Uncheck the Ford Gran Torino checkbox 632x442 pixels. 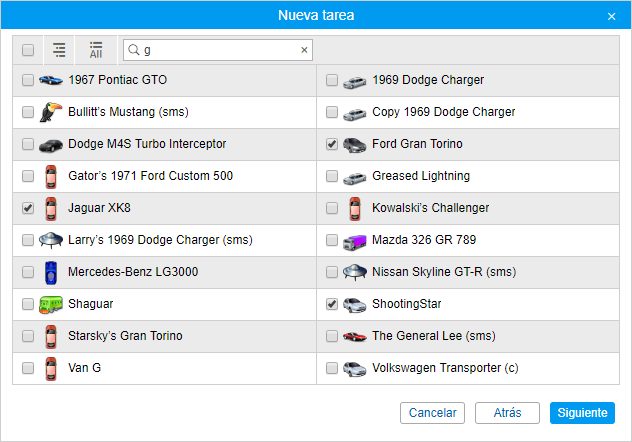(332, 144)
